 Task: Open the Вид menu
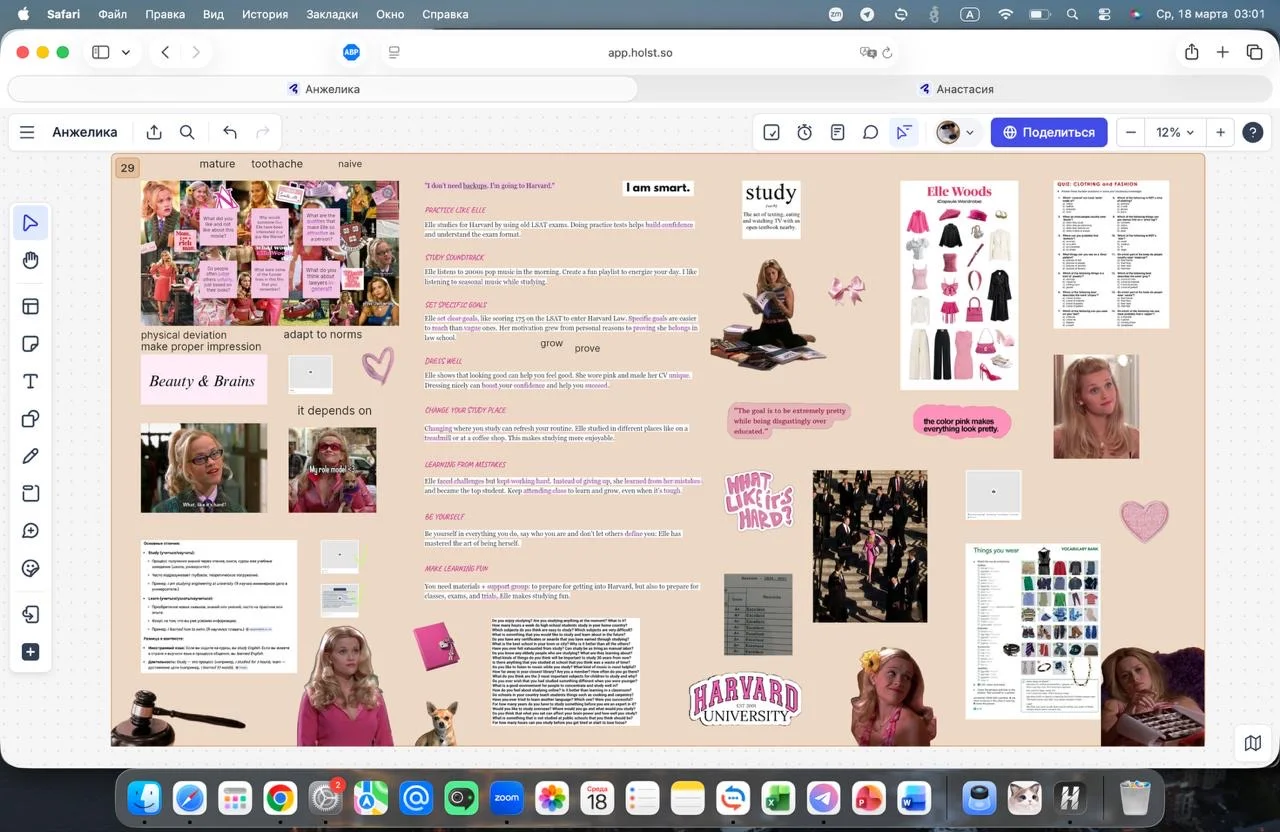pos(213,14)
